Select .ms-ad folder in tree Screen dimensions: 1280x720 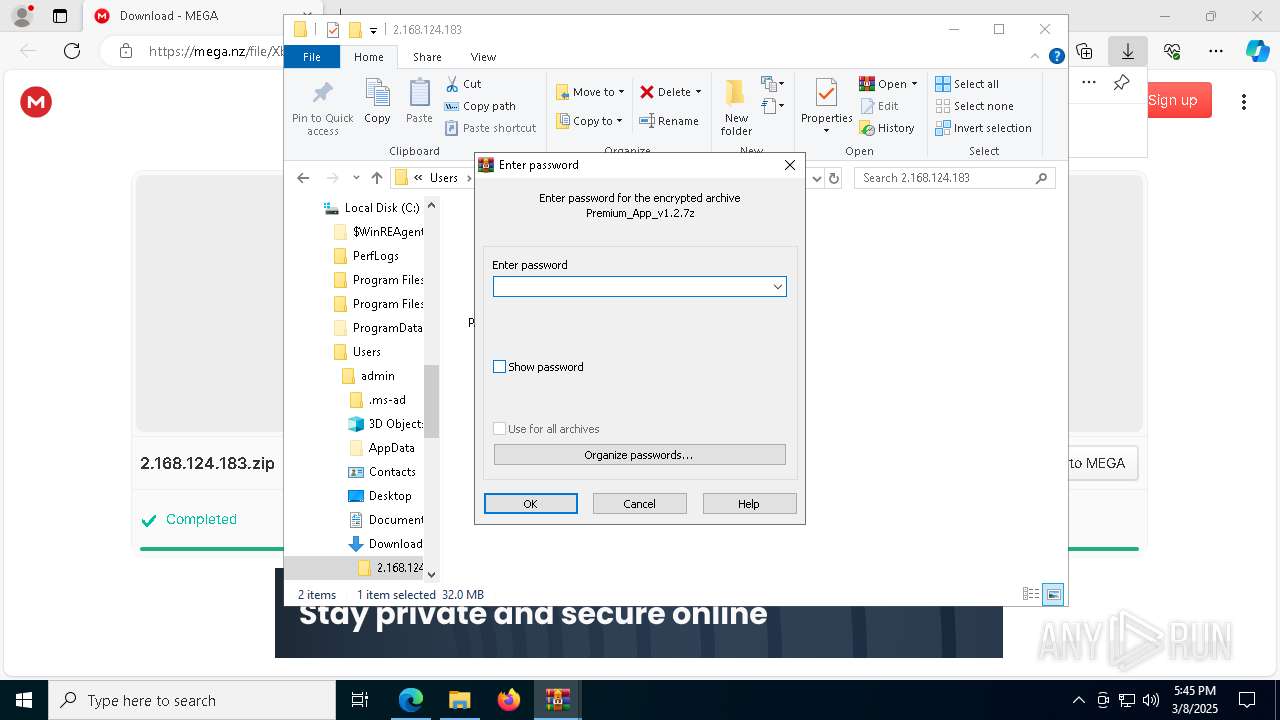click(378, 400)
